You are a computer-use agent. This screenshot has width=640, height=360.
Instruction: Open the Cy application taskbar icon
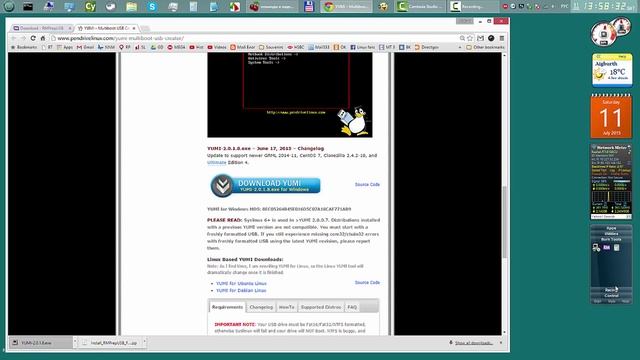point(90,6)
